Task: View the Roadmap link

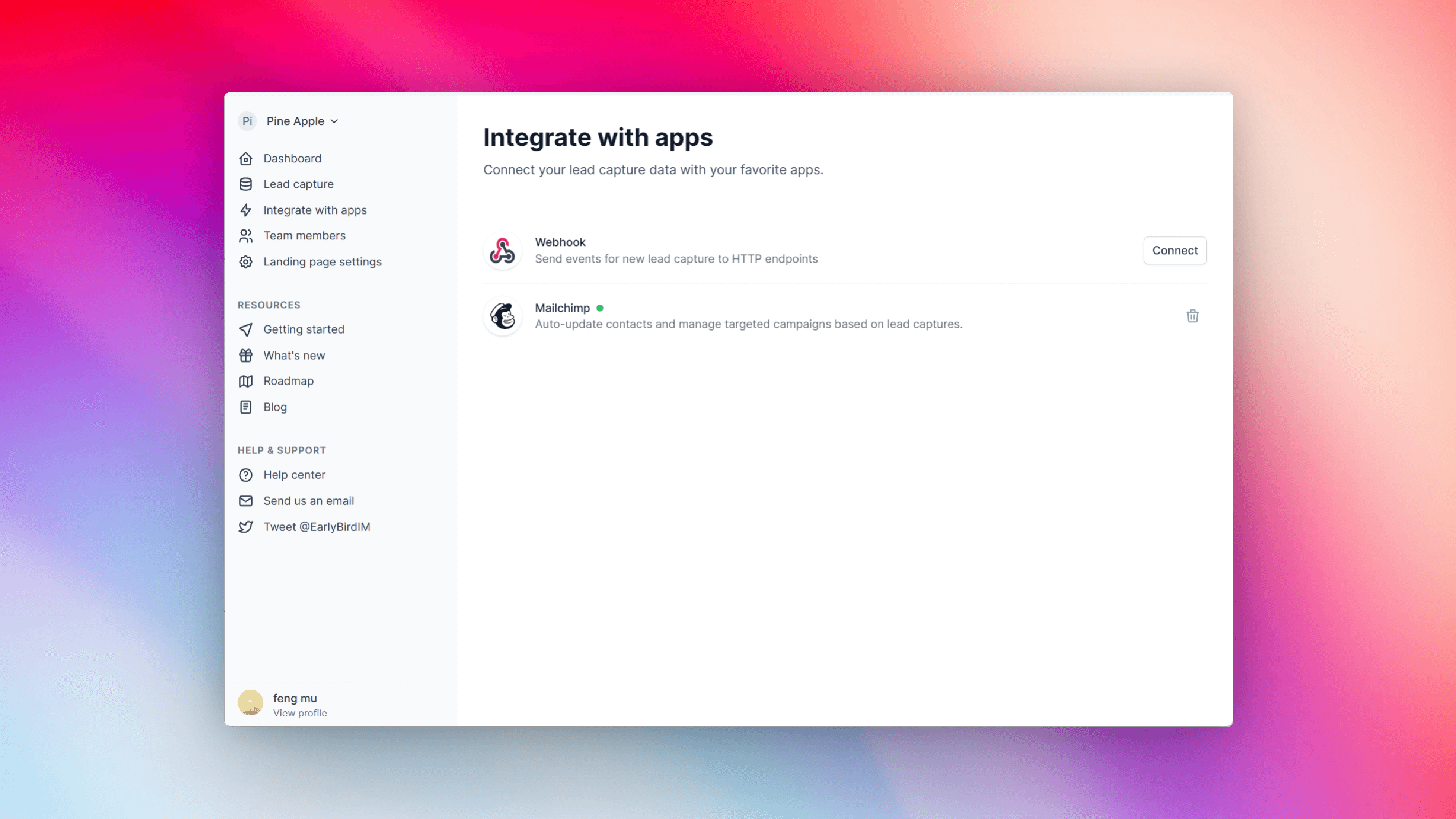Action: (289, 381)
